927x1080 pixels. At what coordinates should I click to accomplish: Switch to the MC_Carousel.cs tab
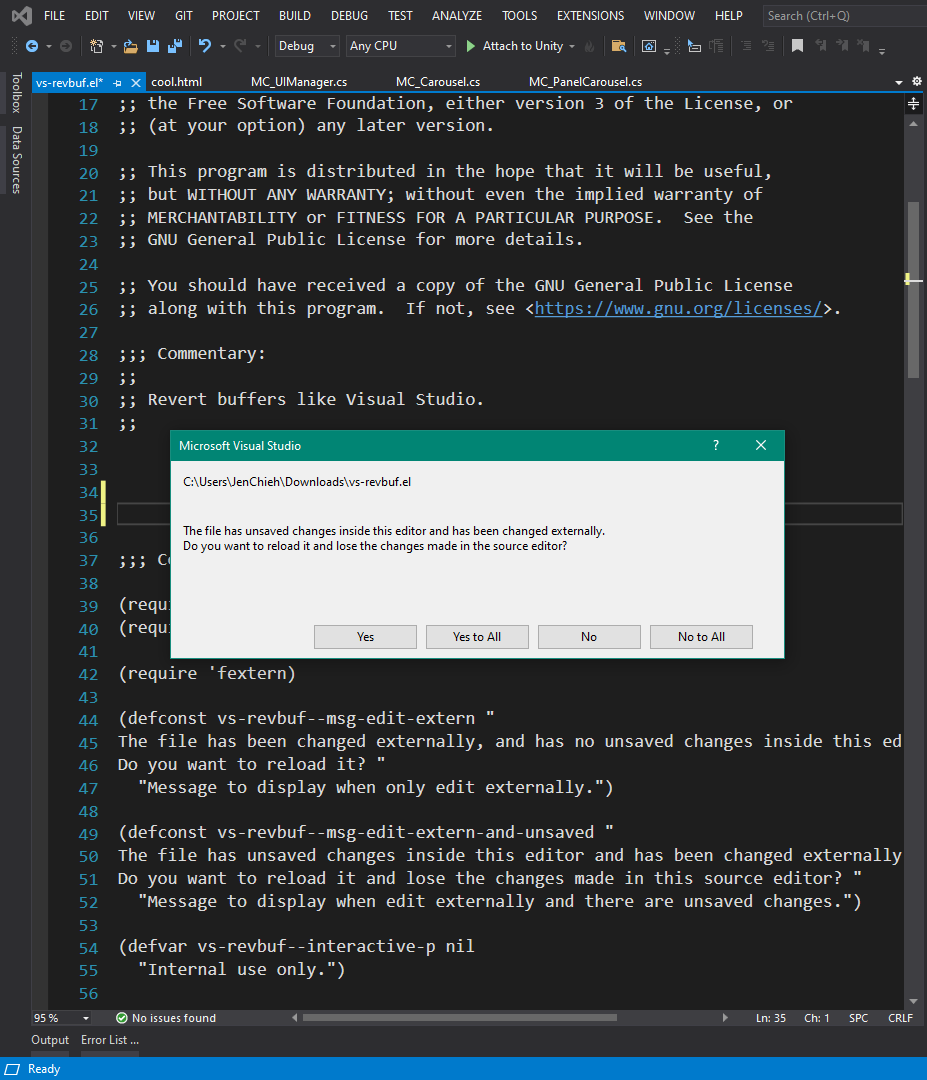(438, 82)
